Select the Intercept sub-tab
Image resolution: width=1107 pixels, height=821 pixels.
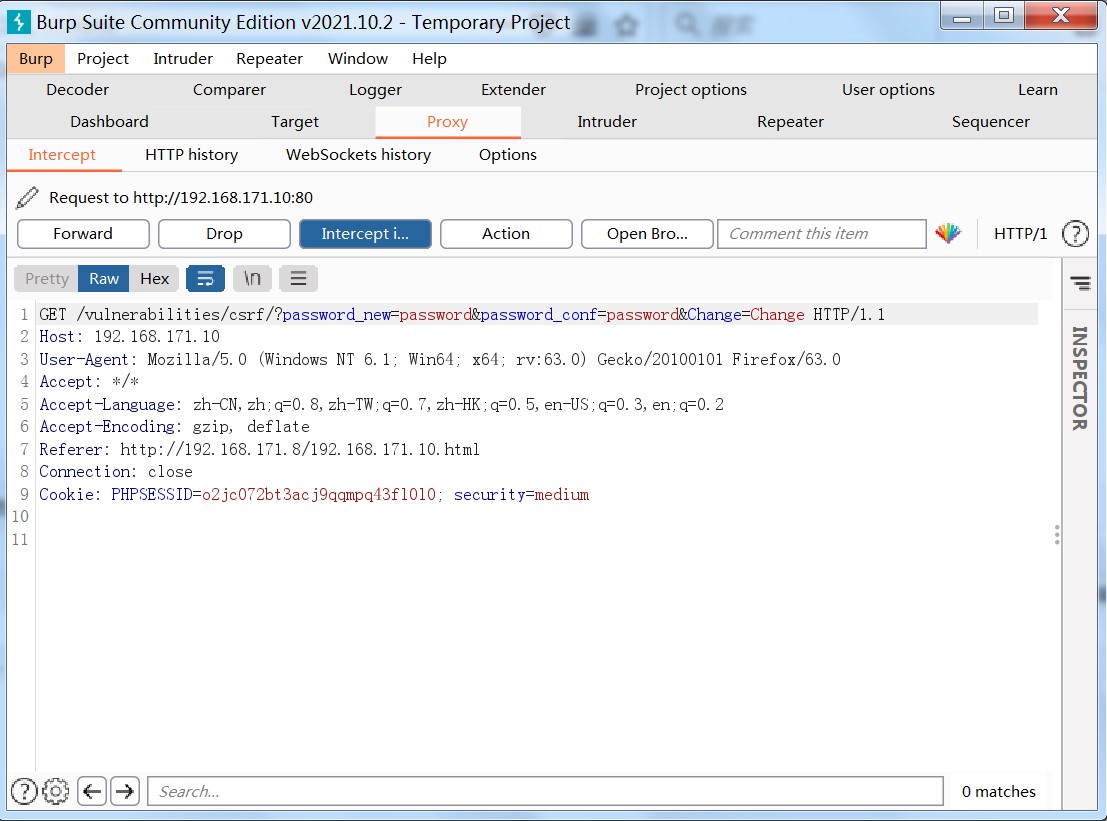pos(62,155)
